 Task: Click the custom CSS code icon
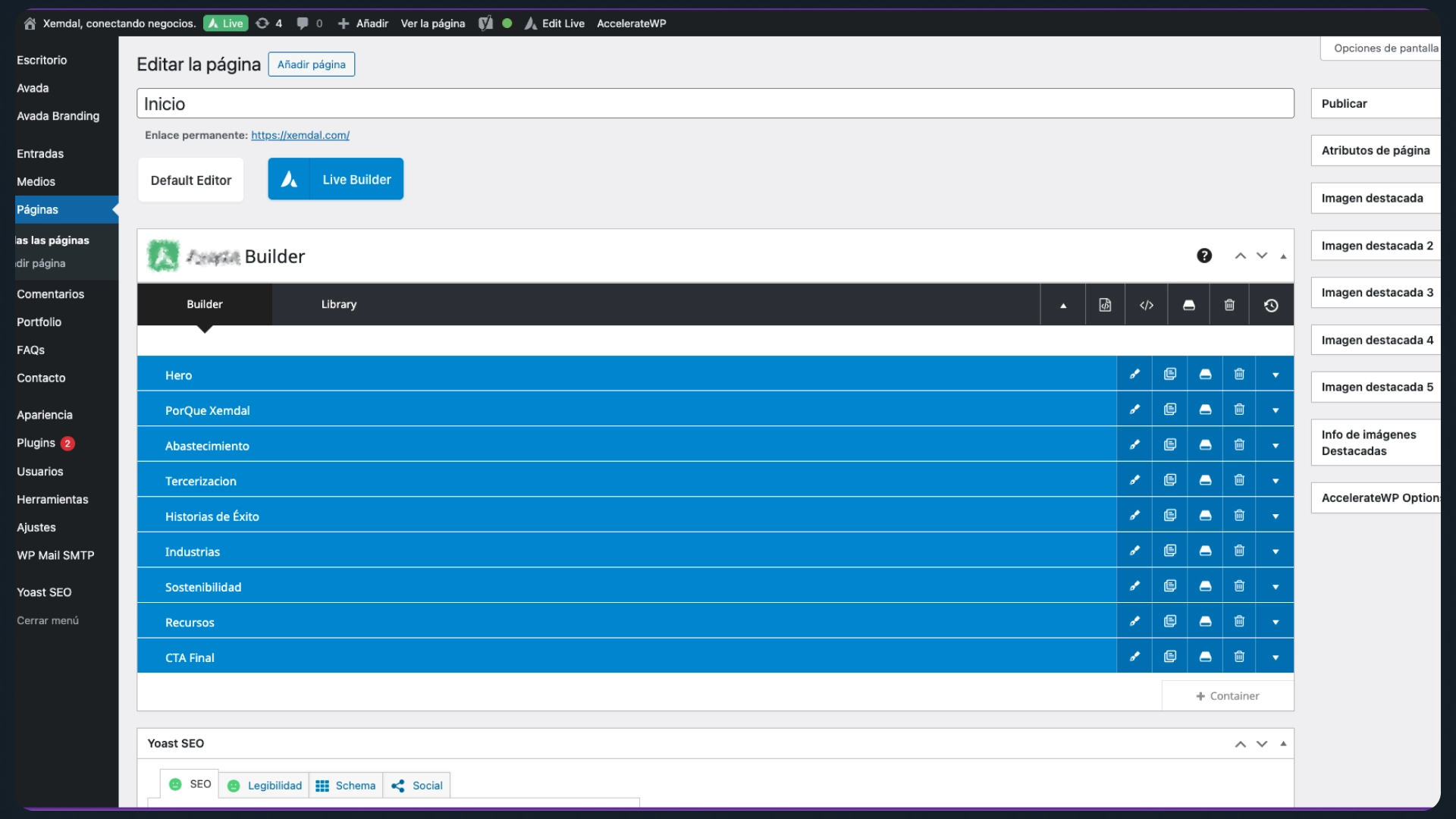[x=1147, y=305]
